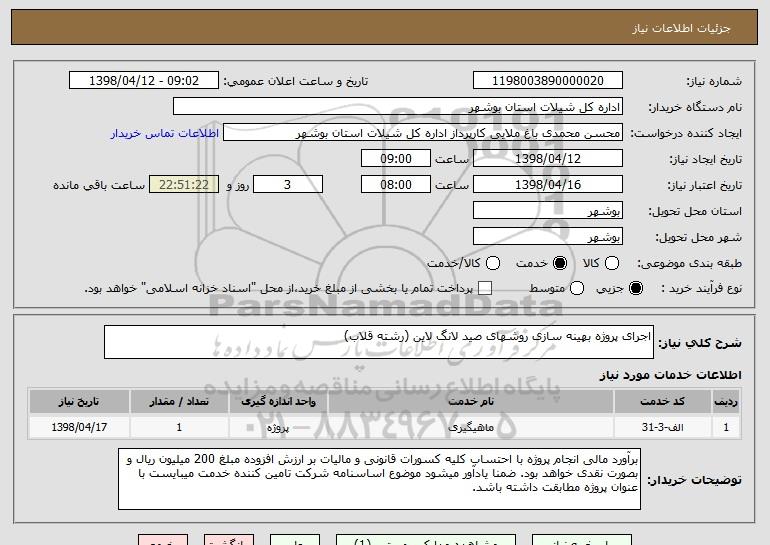
Task: Click the need date cell 1398/04/17
Action: click(x=79, y=427)
